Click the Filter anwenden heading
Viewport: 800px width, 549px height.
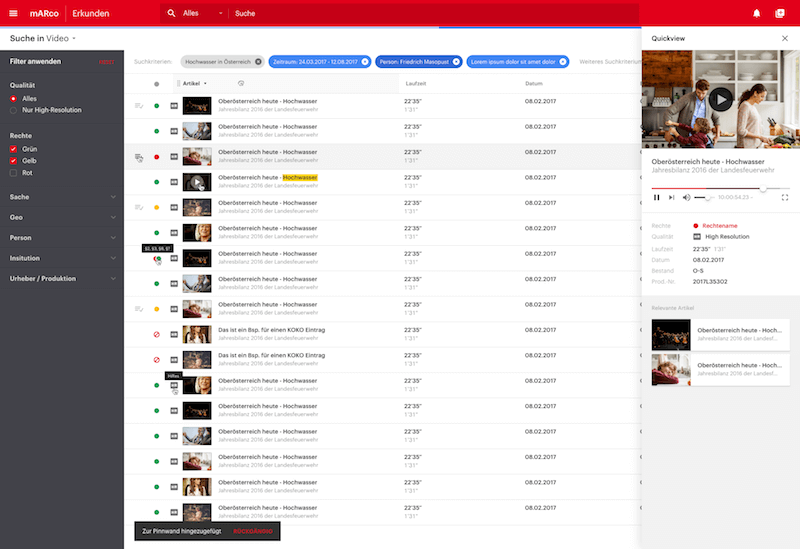click(x=35, y=61)
